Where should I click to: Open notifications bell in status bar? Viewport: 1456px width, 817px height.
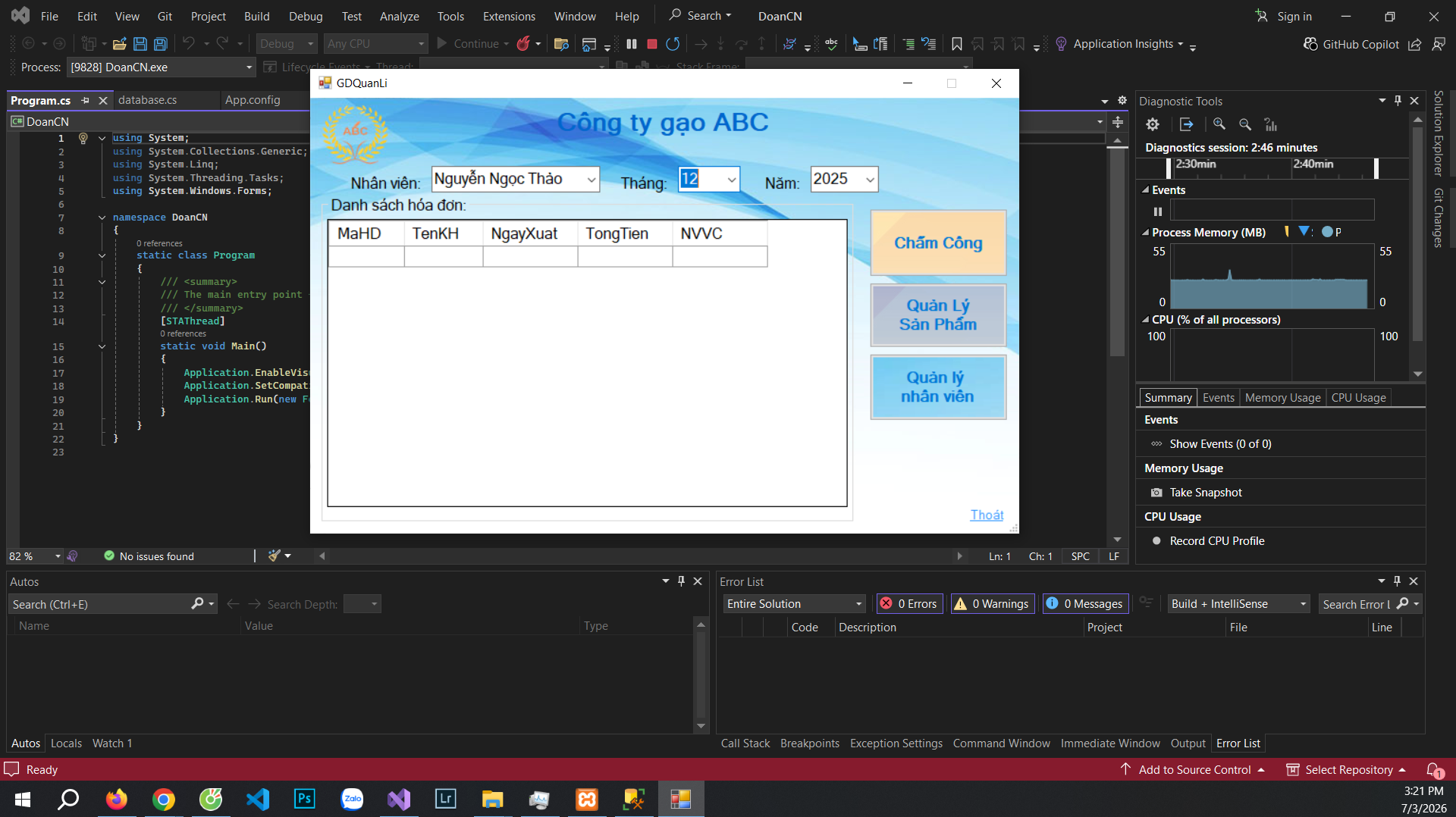tap(1434, 770)
